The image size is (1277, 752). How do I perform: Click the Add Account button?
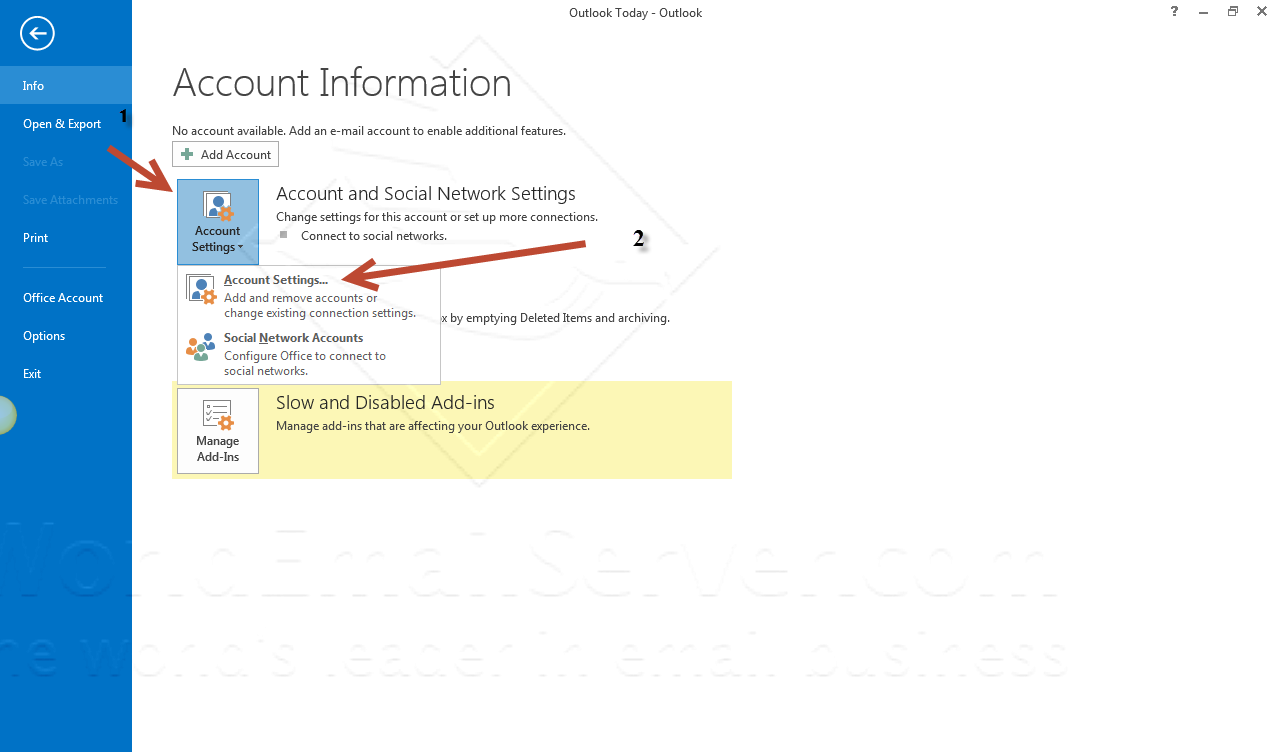(225, 154)
